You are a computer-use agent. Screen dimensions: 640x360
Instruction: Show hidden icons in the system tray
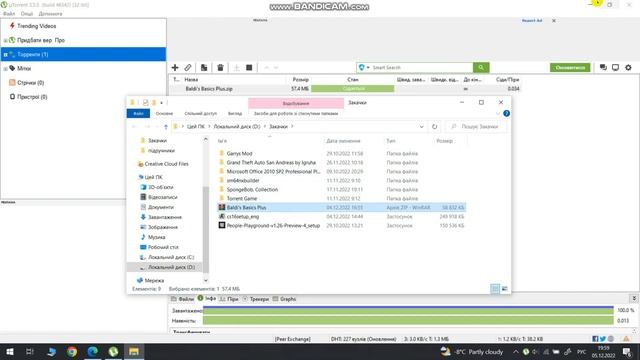point(516,351)
